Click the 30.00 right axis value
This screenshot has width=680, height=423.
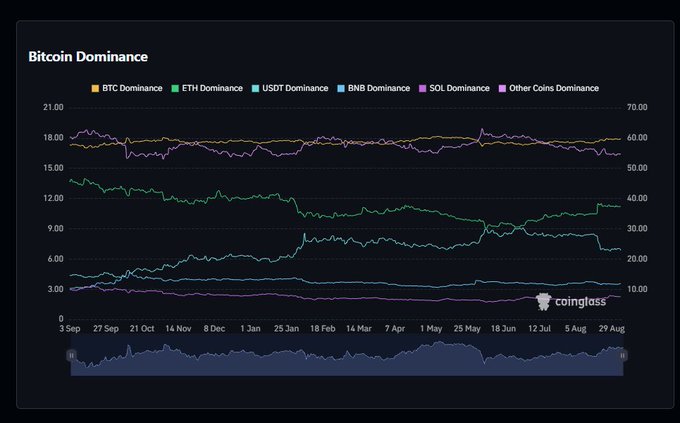637,228
